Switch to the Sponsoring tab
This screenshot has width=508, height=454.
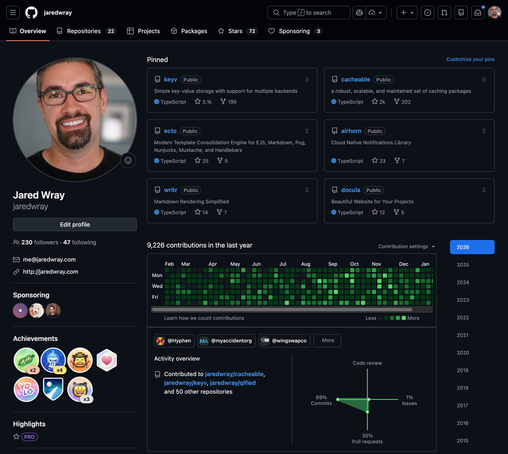click(295, 31)
